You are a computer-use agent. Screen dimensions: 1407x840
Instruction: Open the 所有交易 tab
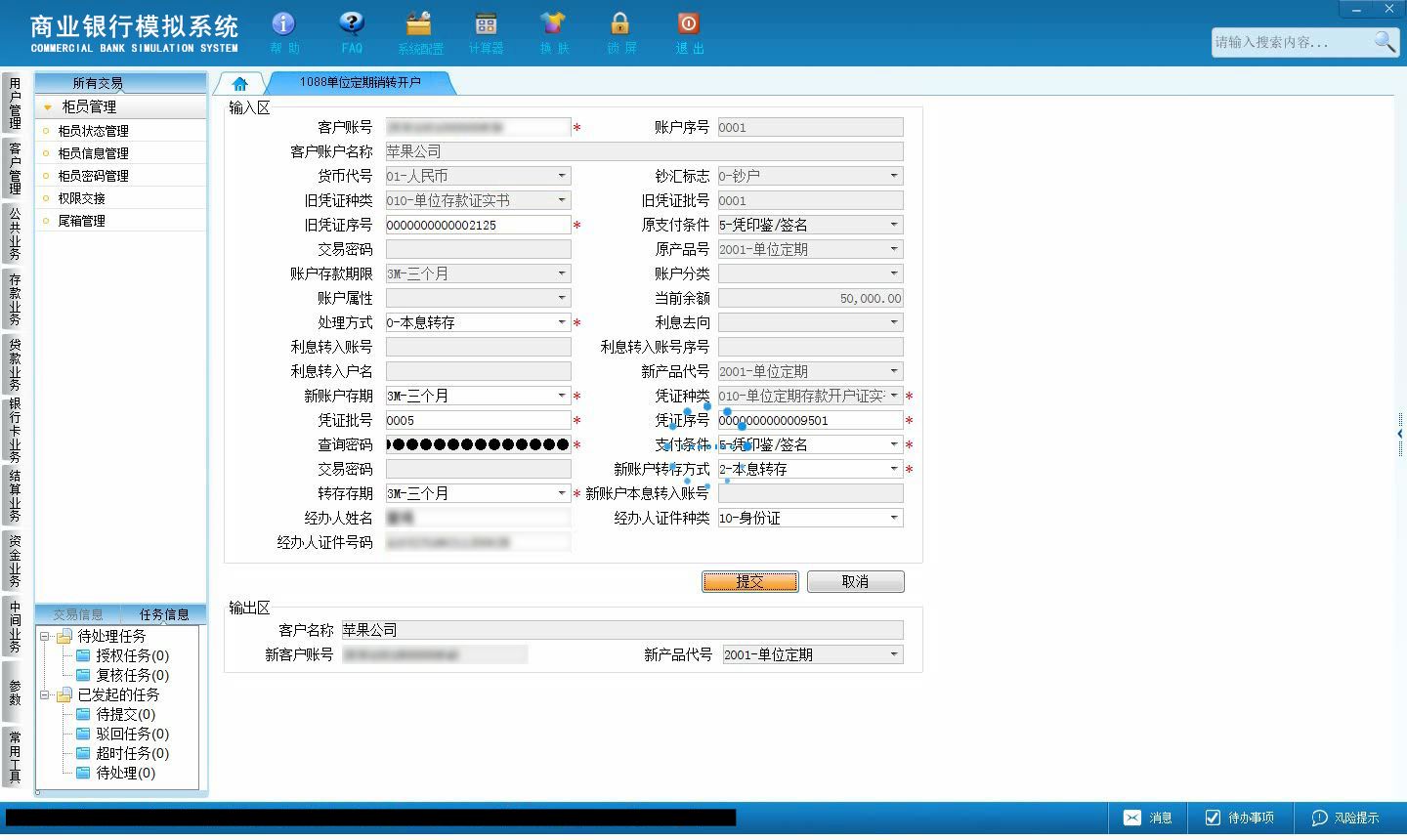(98, 83)
